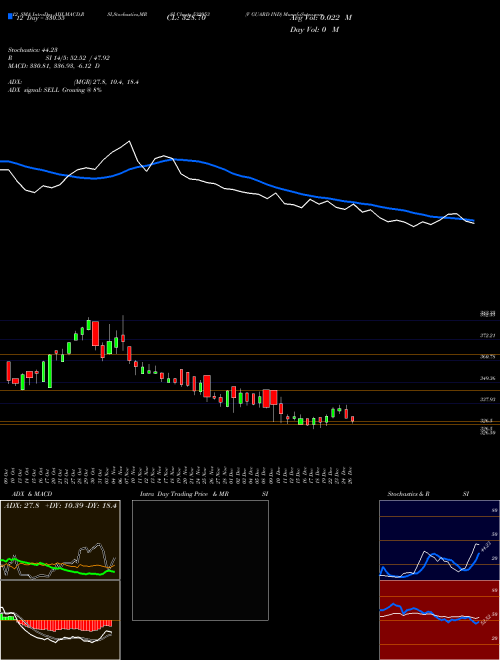Open the red RSI chart panel
Image resolution: width=500 pixels, height=660 pixels.
[x=439, y=620]
